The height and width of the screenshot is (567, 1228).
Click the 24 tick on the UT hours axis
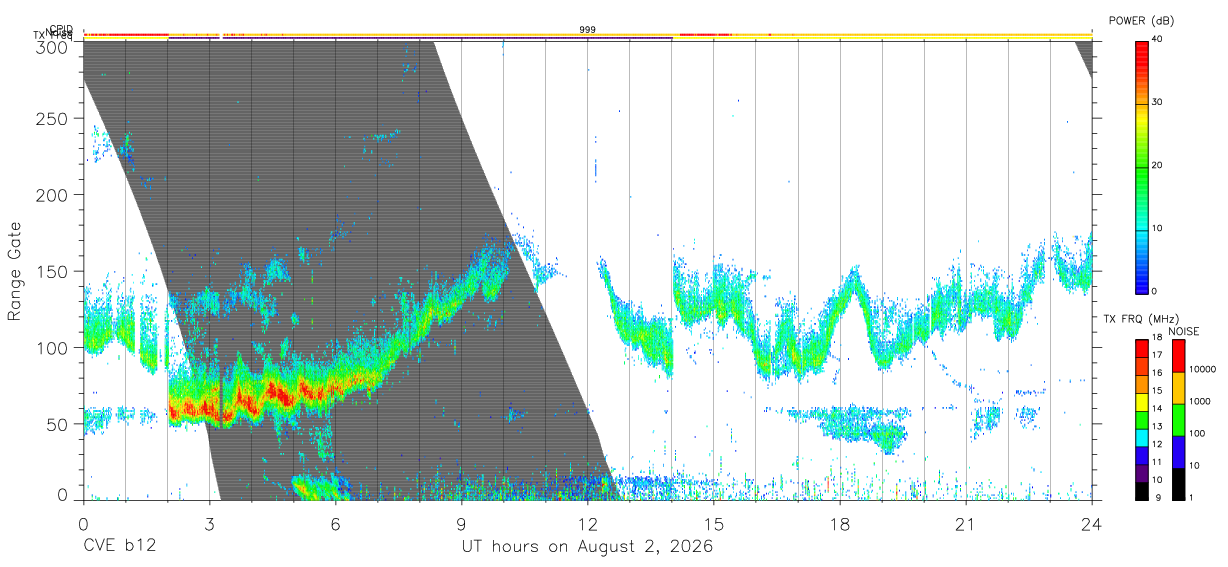coord(1091,523)
